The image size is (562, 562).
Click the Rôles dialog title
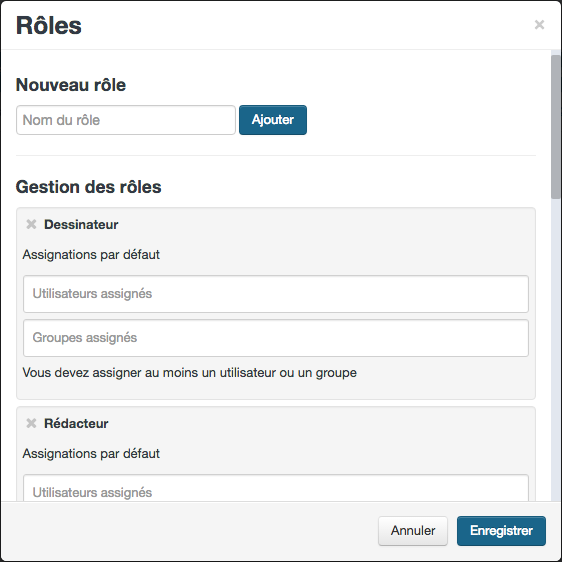tap(49, 26)
